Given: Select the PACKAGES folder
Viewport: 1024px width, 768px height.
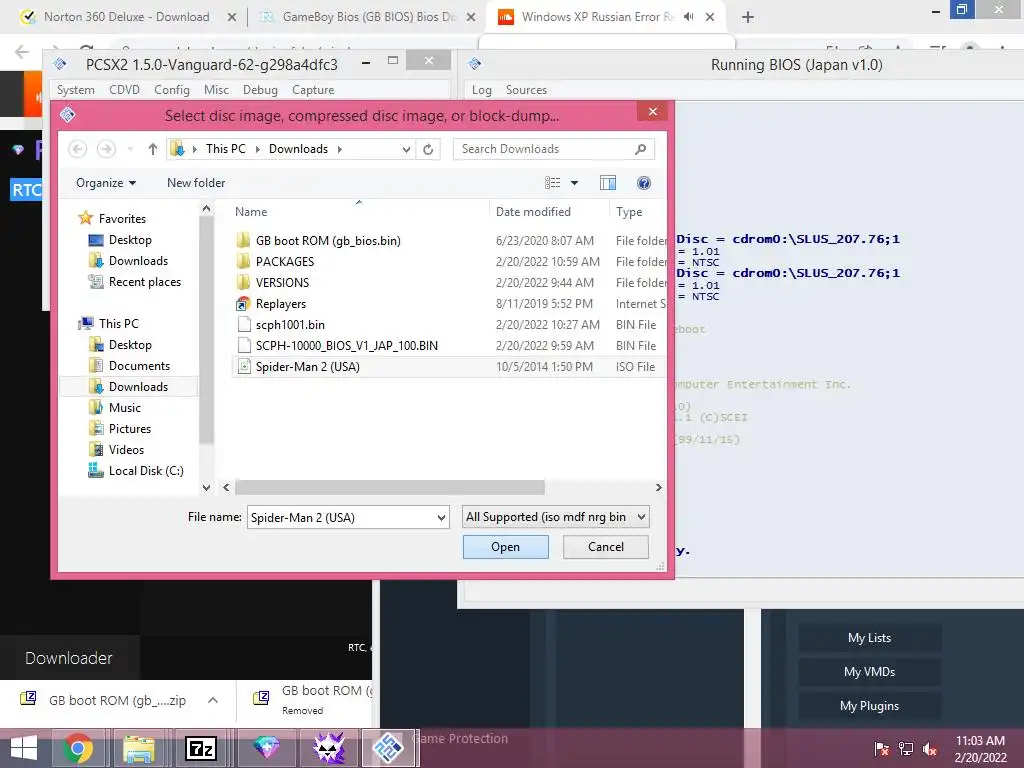Looking at the screenshot, I should tap(285, 261).
